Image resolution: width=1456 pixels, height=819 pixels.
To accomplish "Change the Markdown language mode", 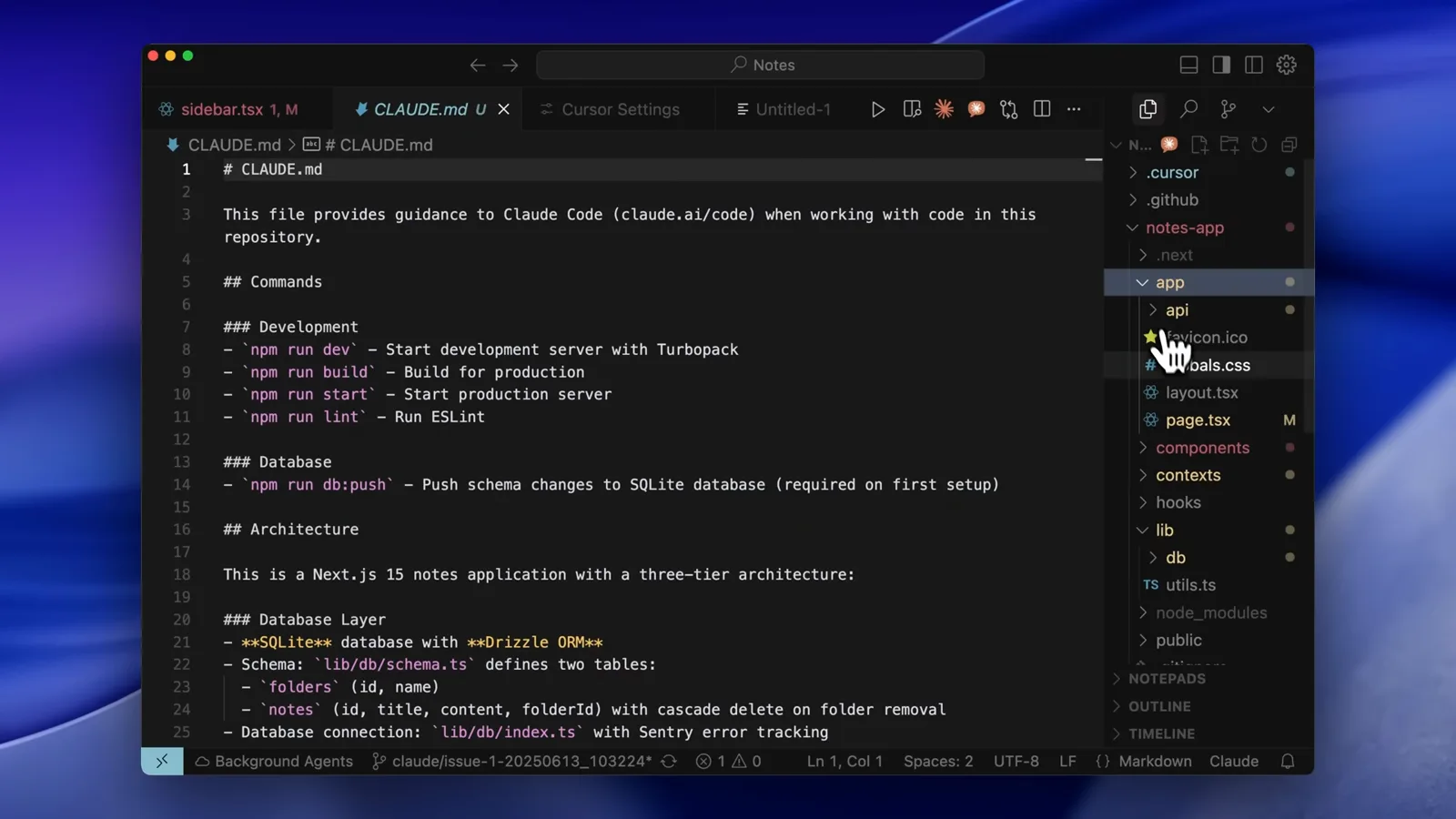I will point(1155,761).
